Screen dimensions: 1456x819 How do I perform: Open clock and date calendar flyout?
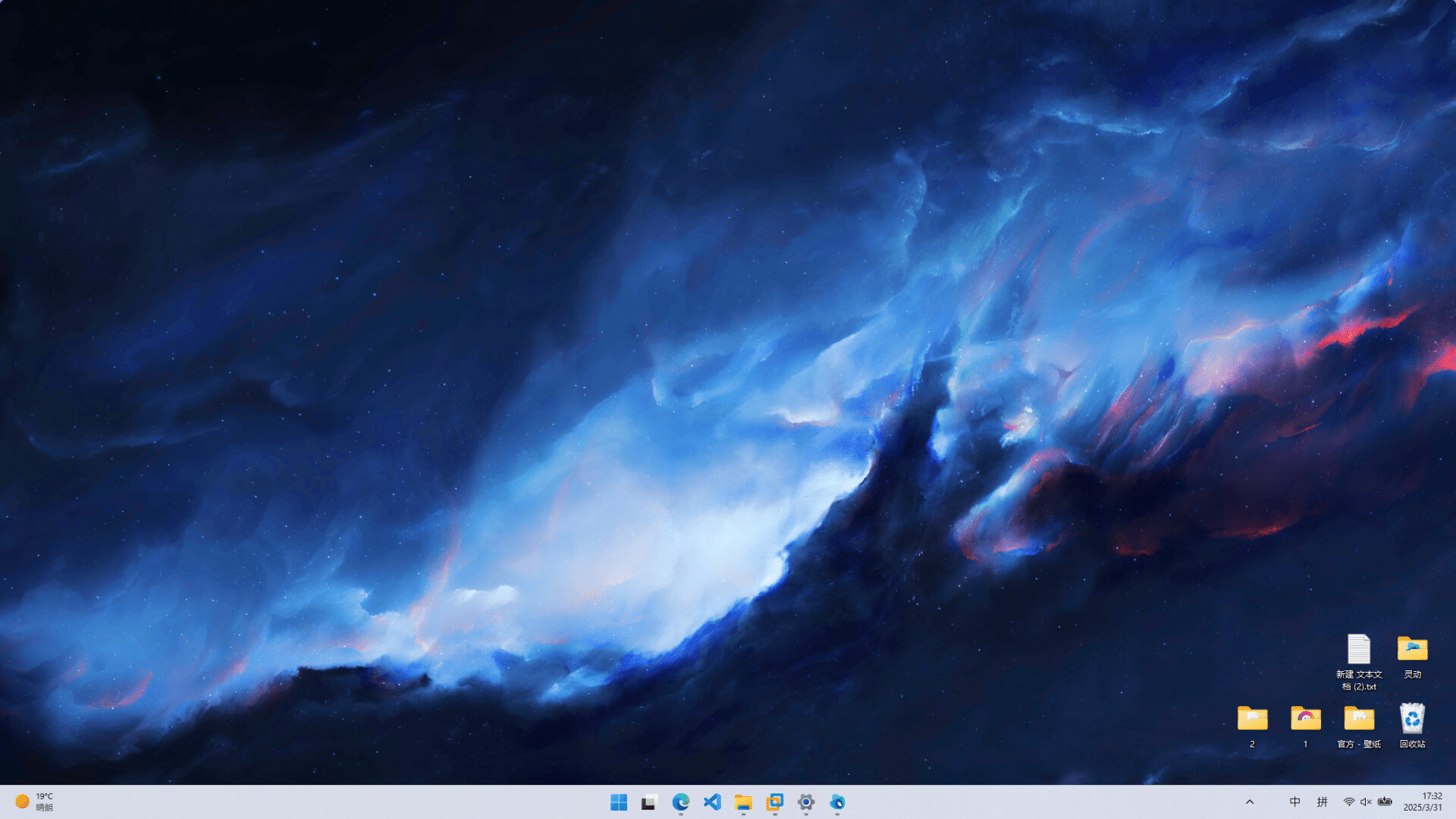tap(1423, 802)
